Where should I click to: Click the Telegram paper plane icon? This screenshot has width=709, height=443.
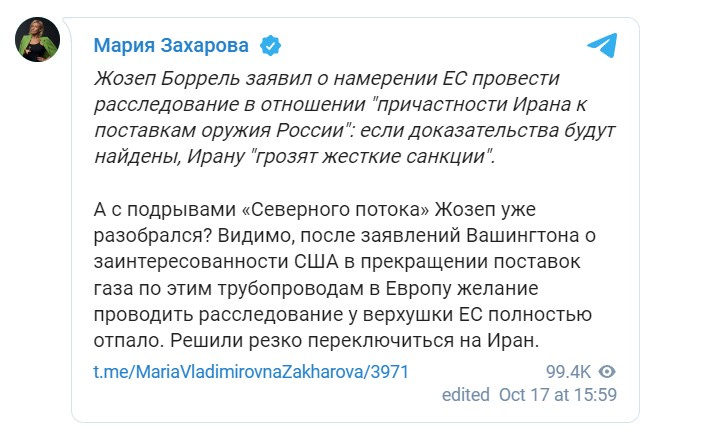click(601, 45)
